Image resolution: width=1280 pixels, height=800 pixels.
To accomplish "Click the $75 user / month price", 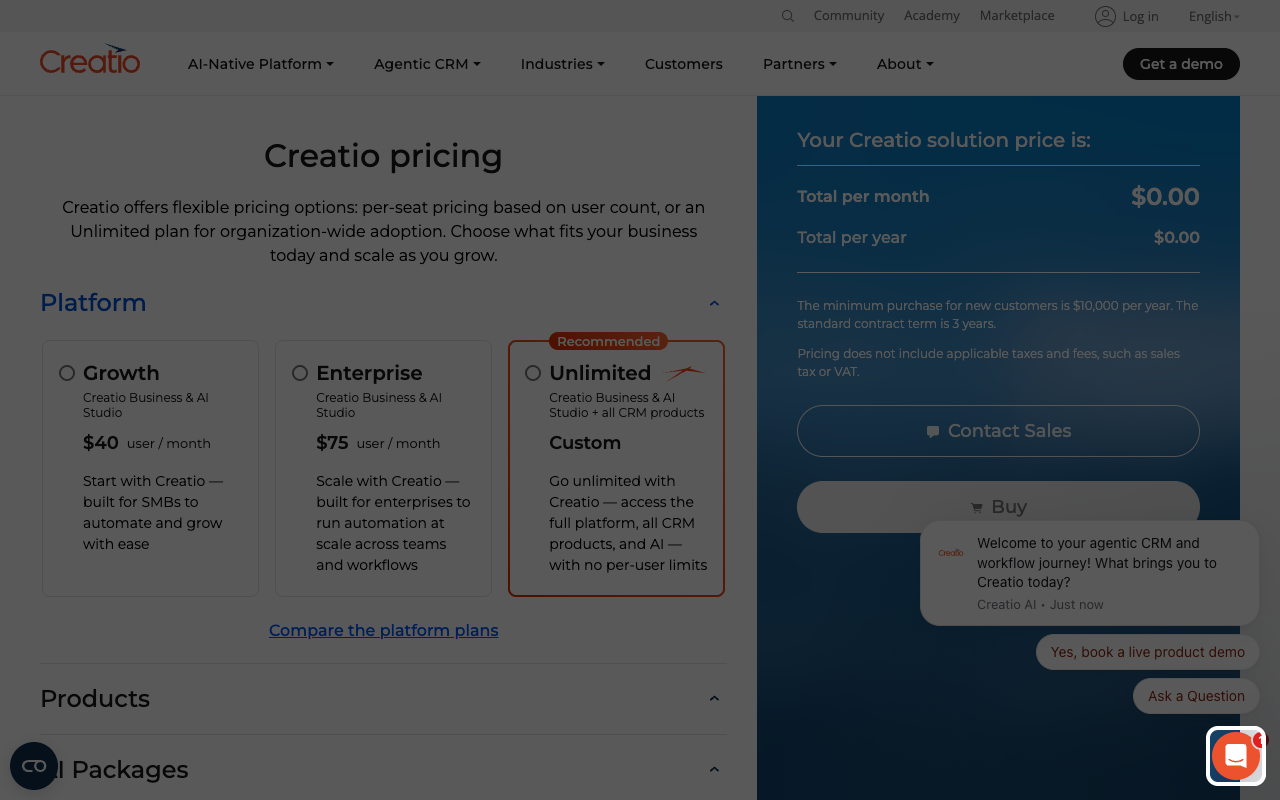I will [x=378, y=443].
